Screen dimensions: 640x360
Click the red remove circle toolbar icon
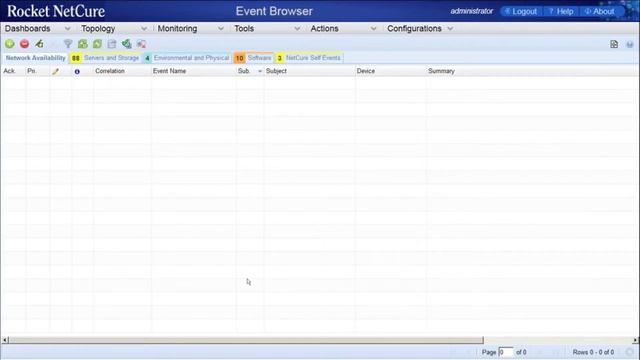click(x=24, y=44)
